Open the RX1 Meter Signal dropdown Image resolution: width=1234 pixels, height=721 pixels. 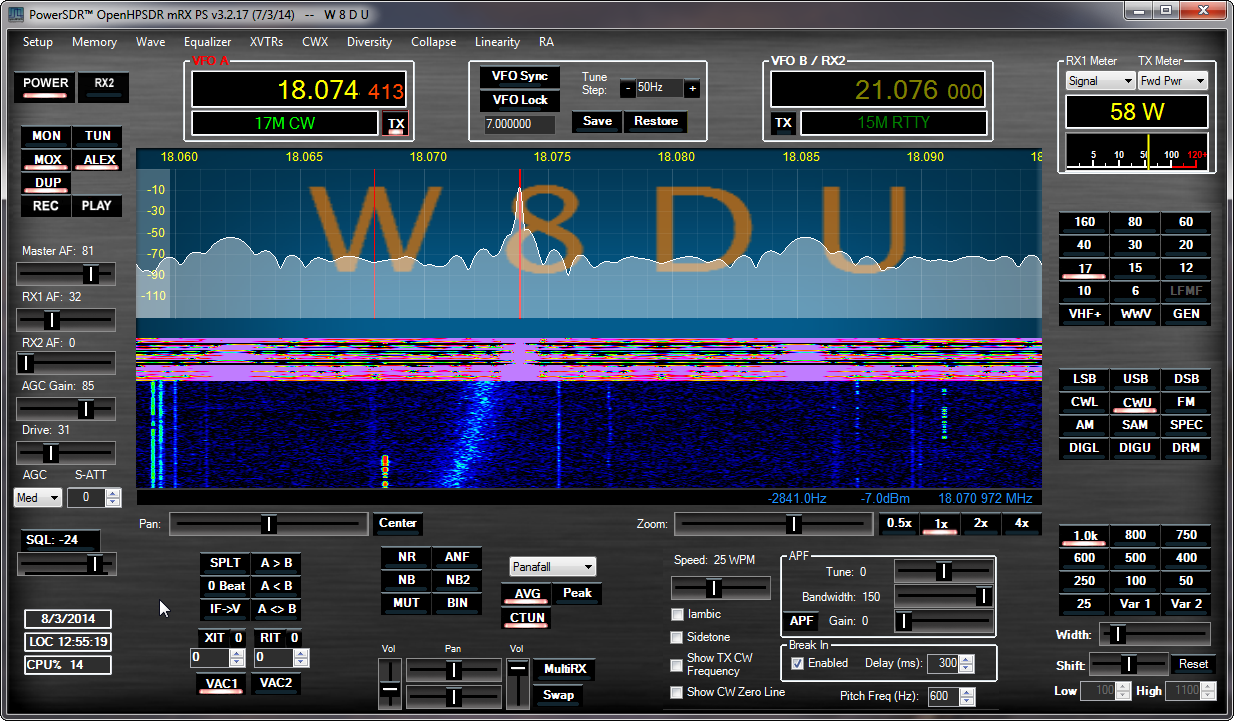pos(1099,81)
